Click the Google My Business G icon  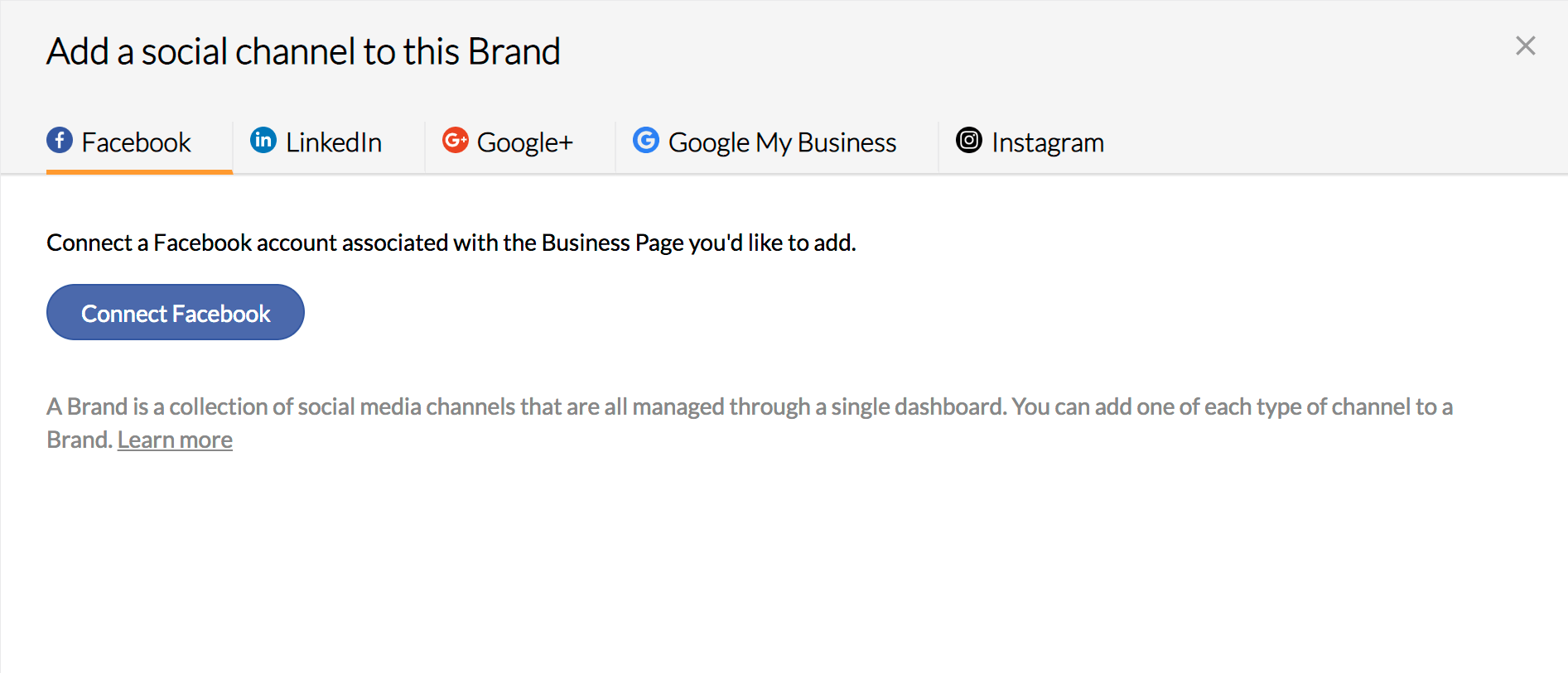[646, 141]
